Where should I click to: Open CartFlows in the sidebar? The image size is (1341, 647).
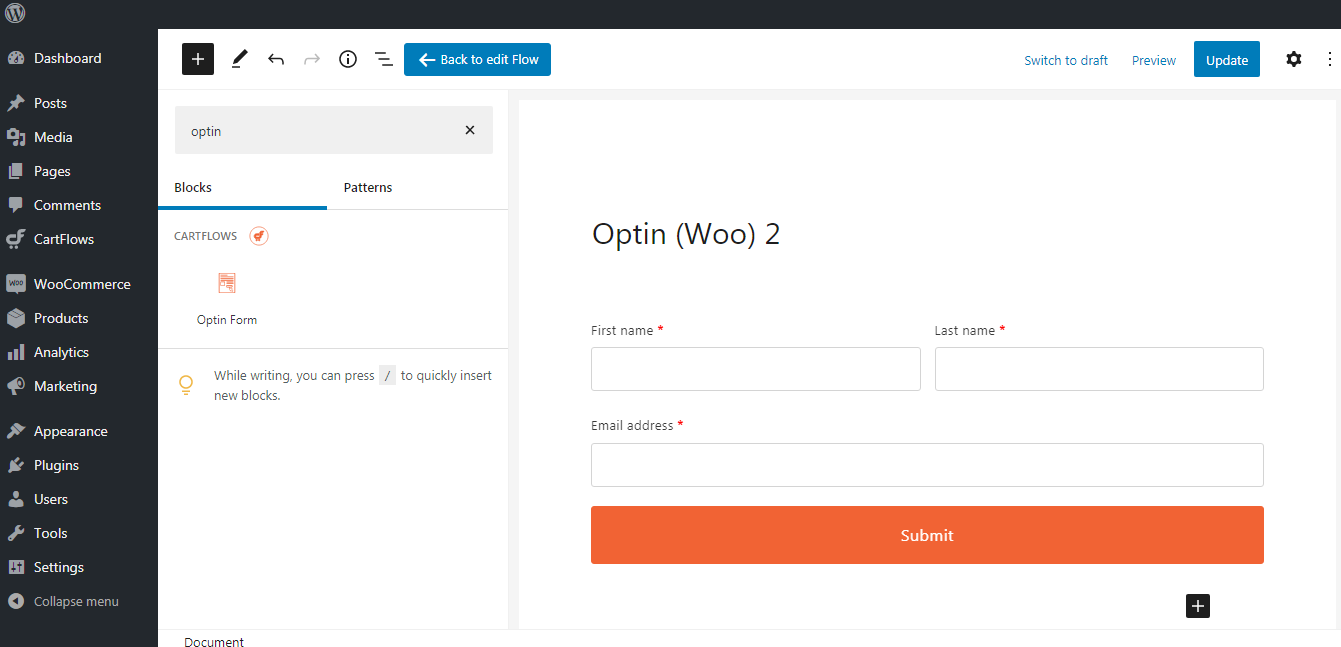(x=64, y=239)
